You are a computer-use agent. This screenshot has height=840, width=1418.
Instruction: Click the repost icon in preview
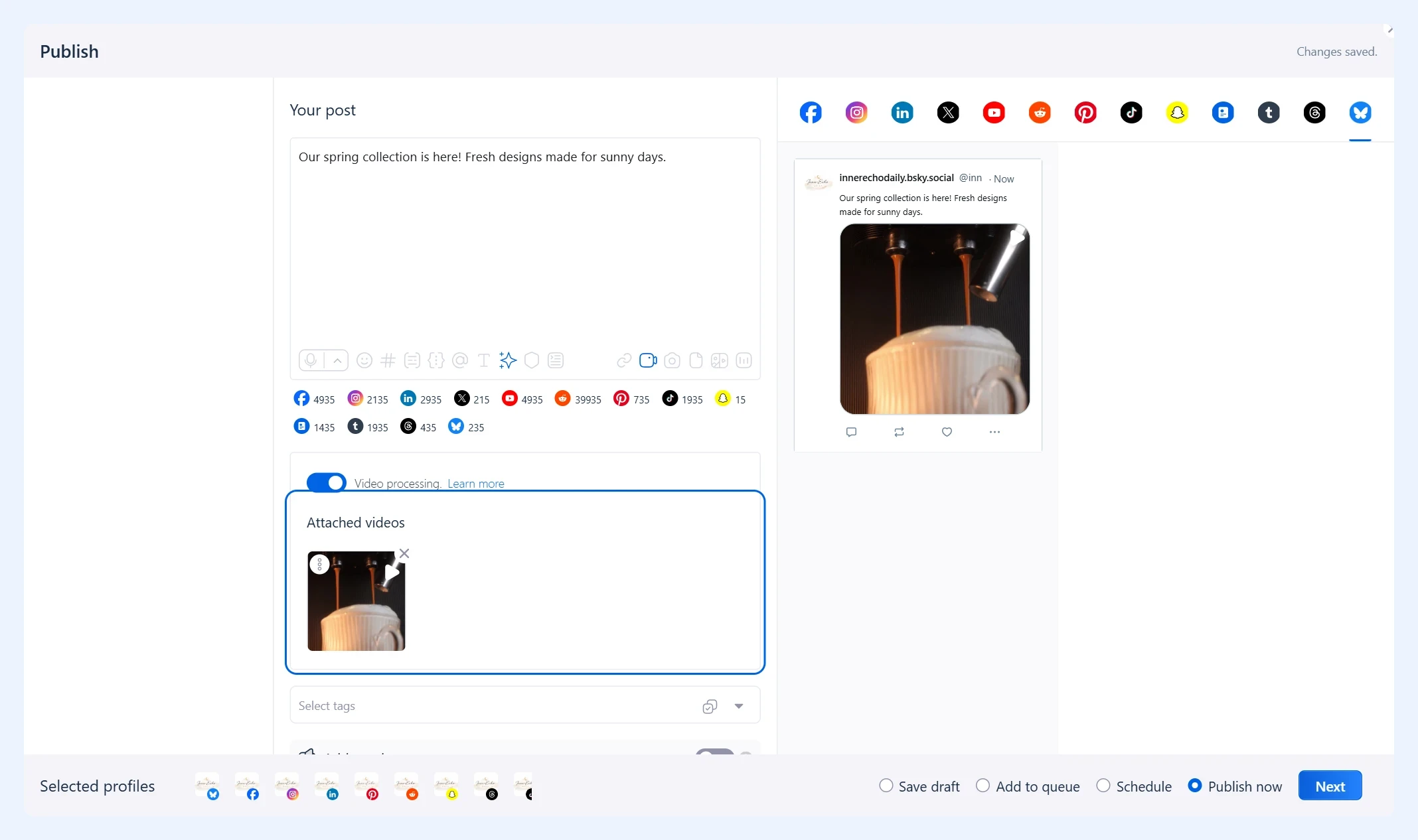coord(900,432)
